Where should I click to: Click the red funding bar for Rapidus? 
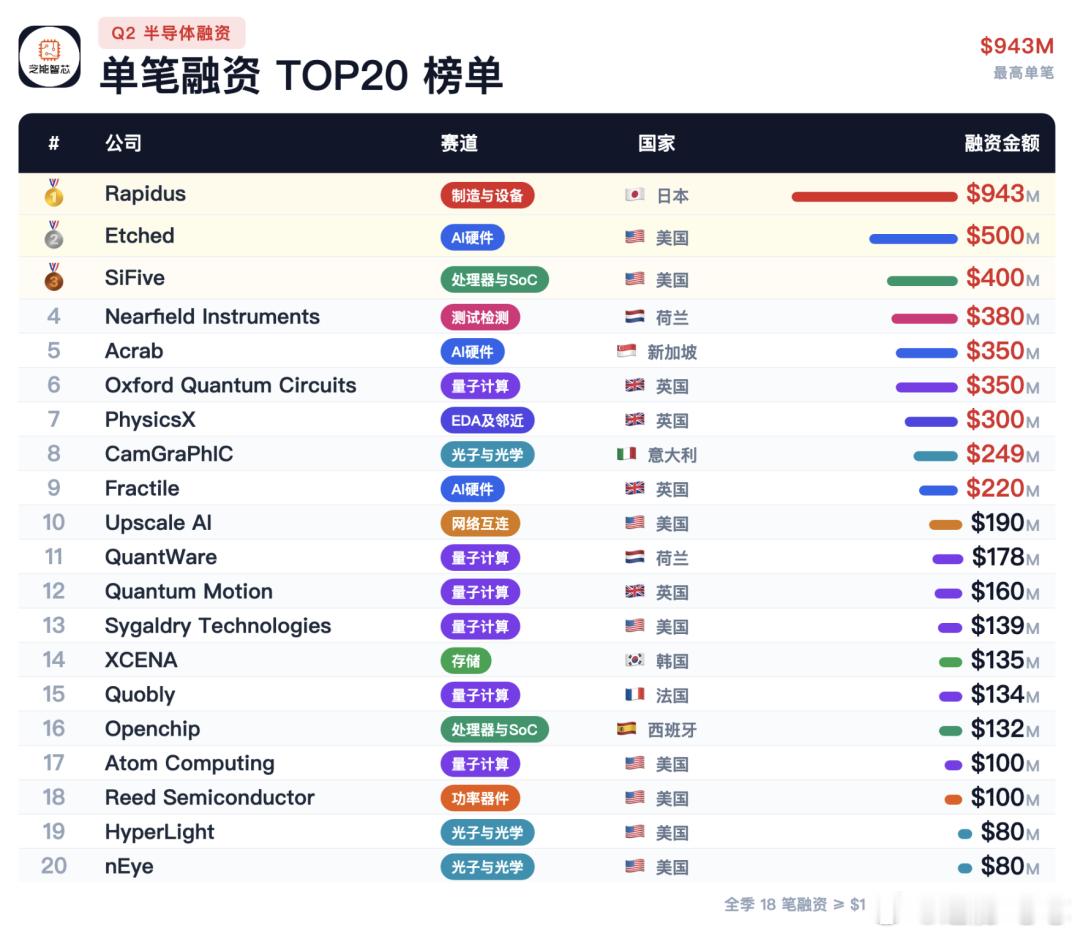[874, 197]
